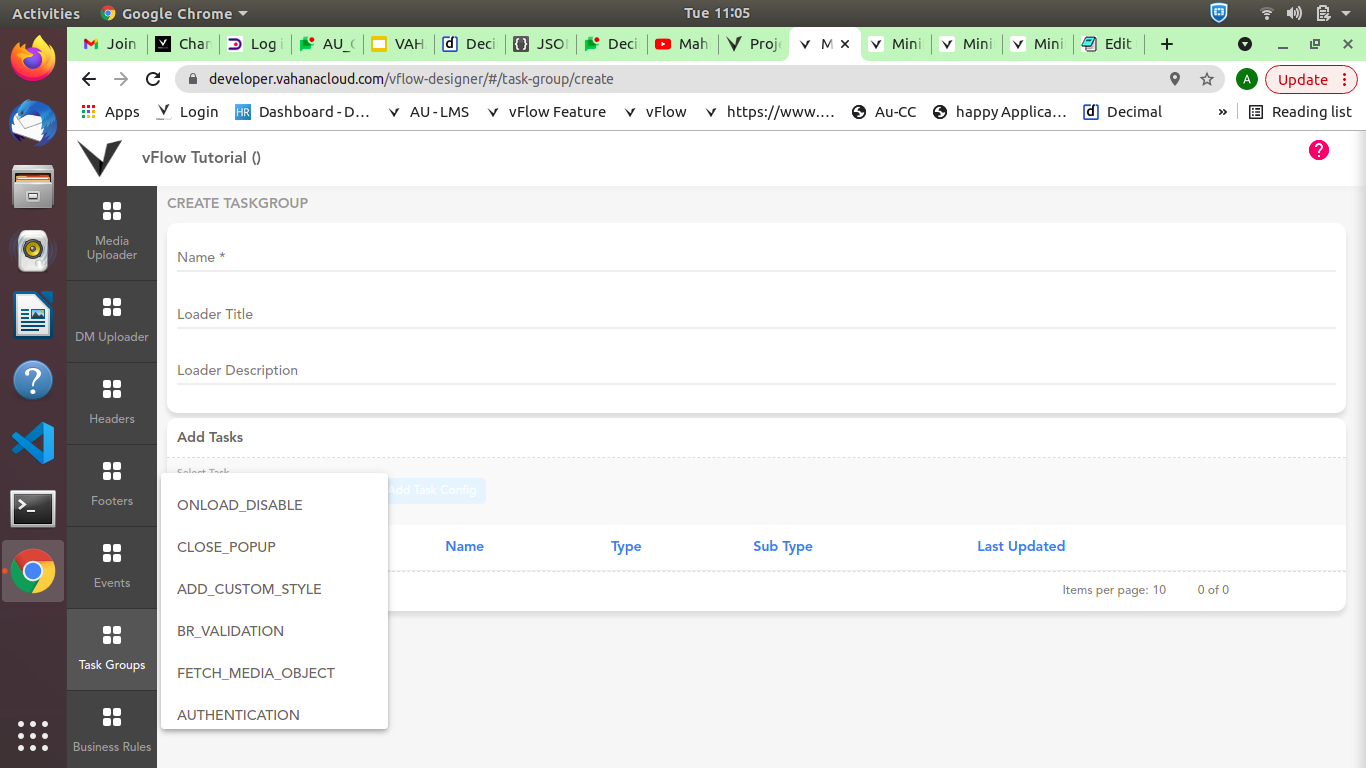Choose BR_VALIDATION option
Screen dimensions: 1366x768
pos(274,631)
